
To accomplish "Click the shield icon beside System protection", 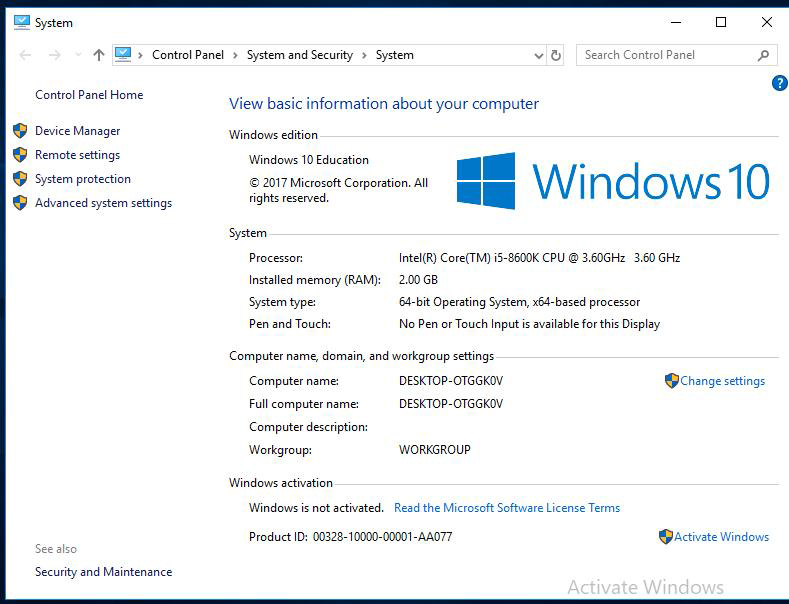I will click(x=20, y=179).
